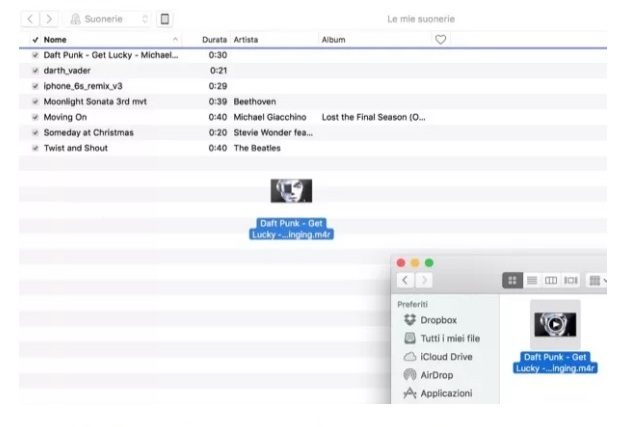Toggle the header checkmark for all ringtones

pos(35,40)
